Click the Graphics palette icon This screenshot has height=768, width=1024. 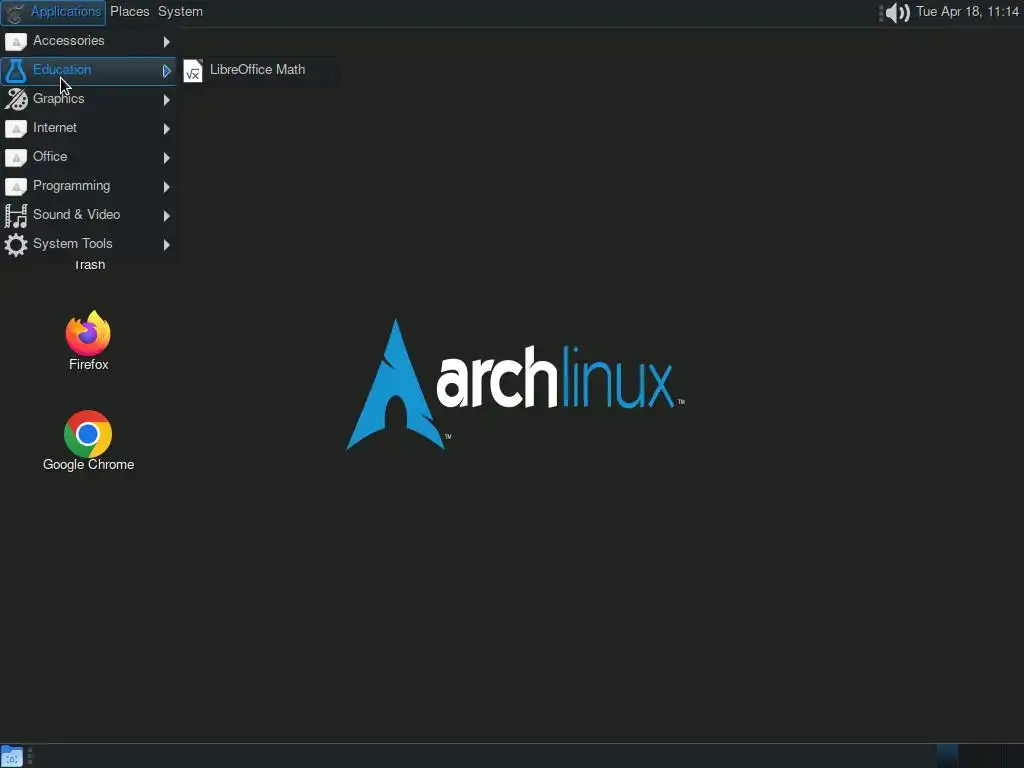[16, 99]
